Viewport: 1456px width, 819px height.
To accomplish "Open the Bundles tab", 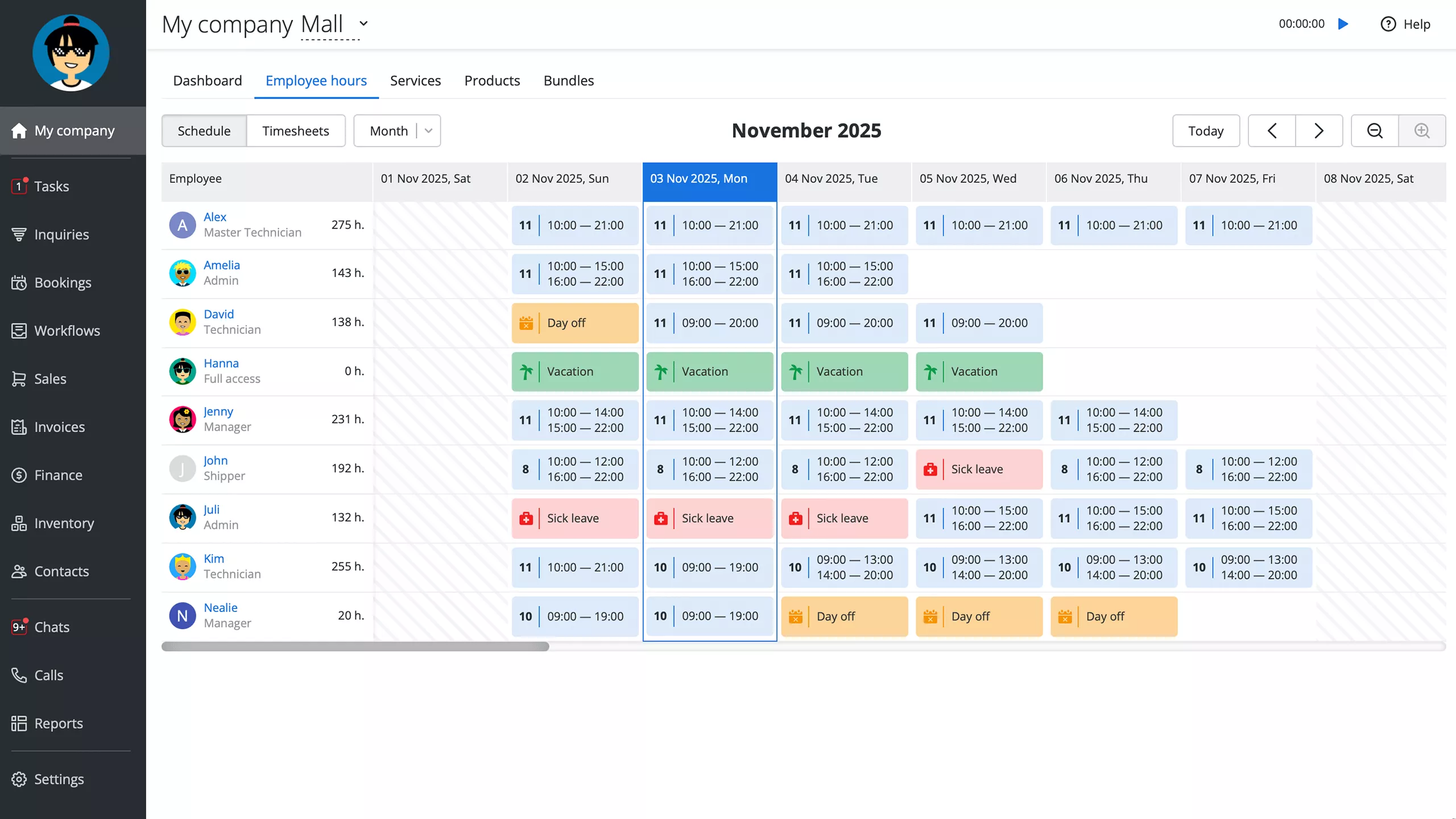I will click(x=568, y=81).
